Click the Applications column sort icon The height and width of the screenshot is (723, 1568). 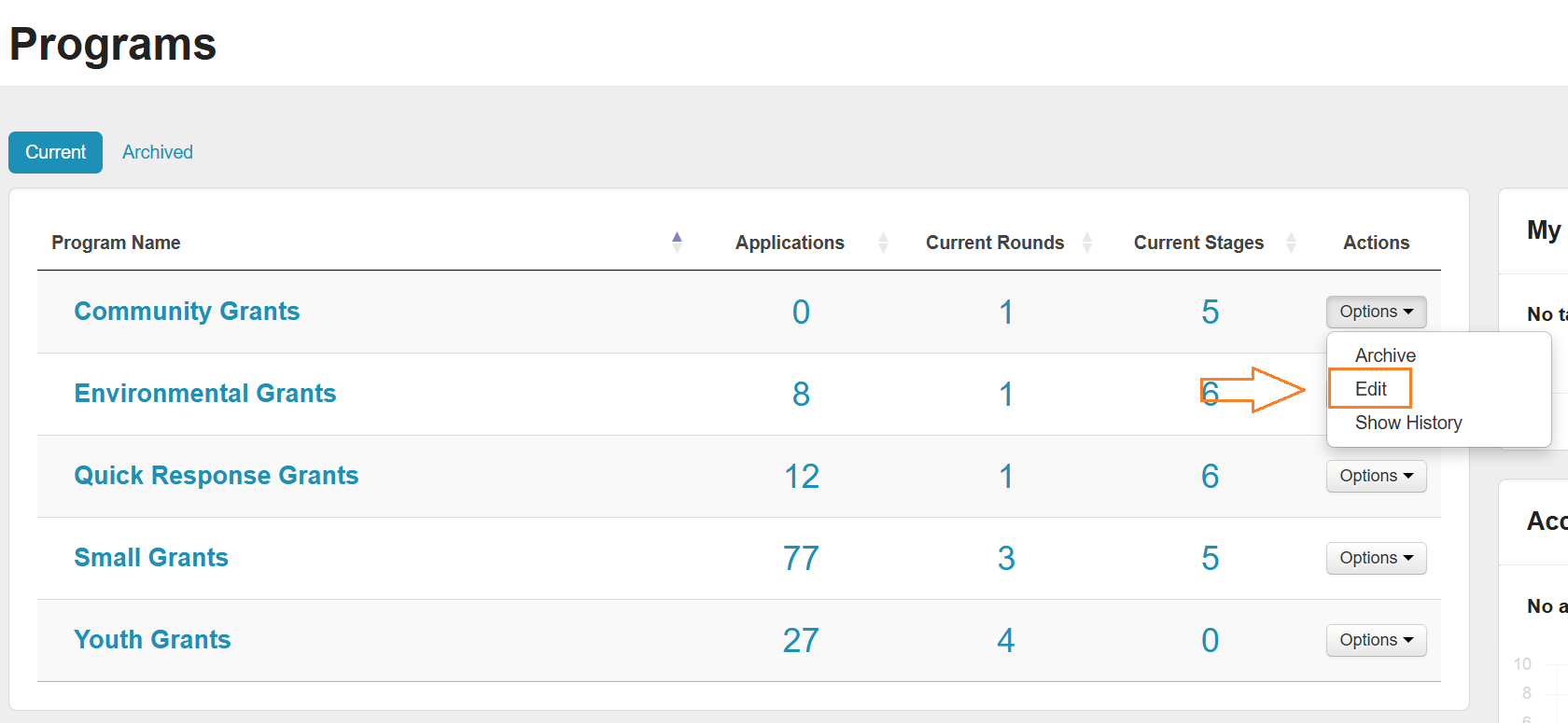(x=883, y=243)
